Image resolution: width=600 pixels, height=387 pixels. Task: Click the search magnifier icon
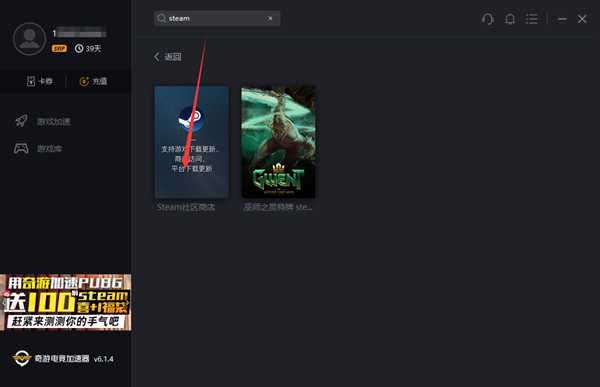pyautogui.click(x=161, y=18)
